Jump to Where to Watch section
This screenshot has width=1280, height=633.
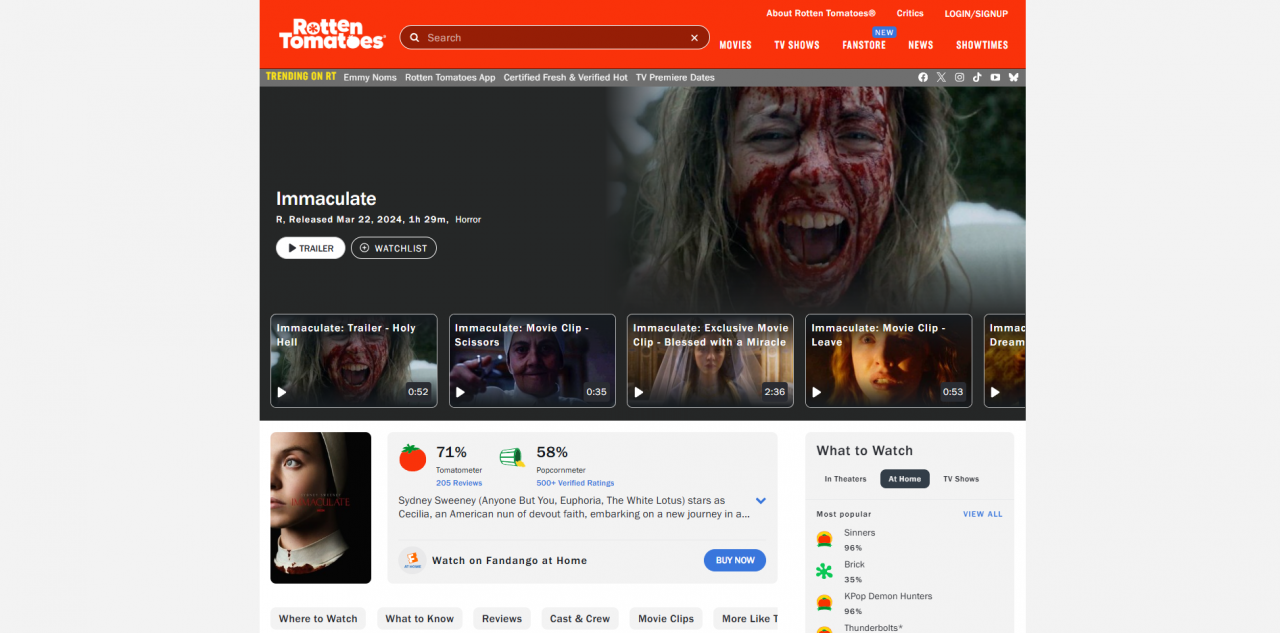click(x=318, y=619)
